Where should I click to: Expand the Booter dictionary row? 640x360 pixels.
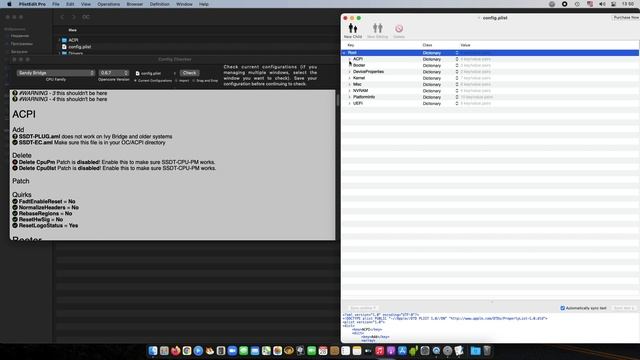pyautogui.click(x=350, y=65)
